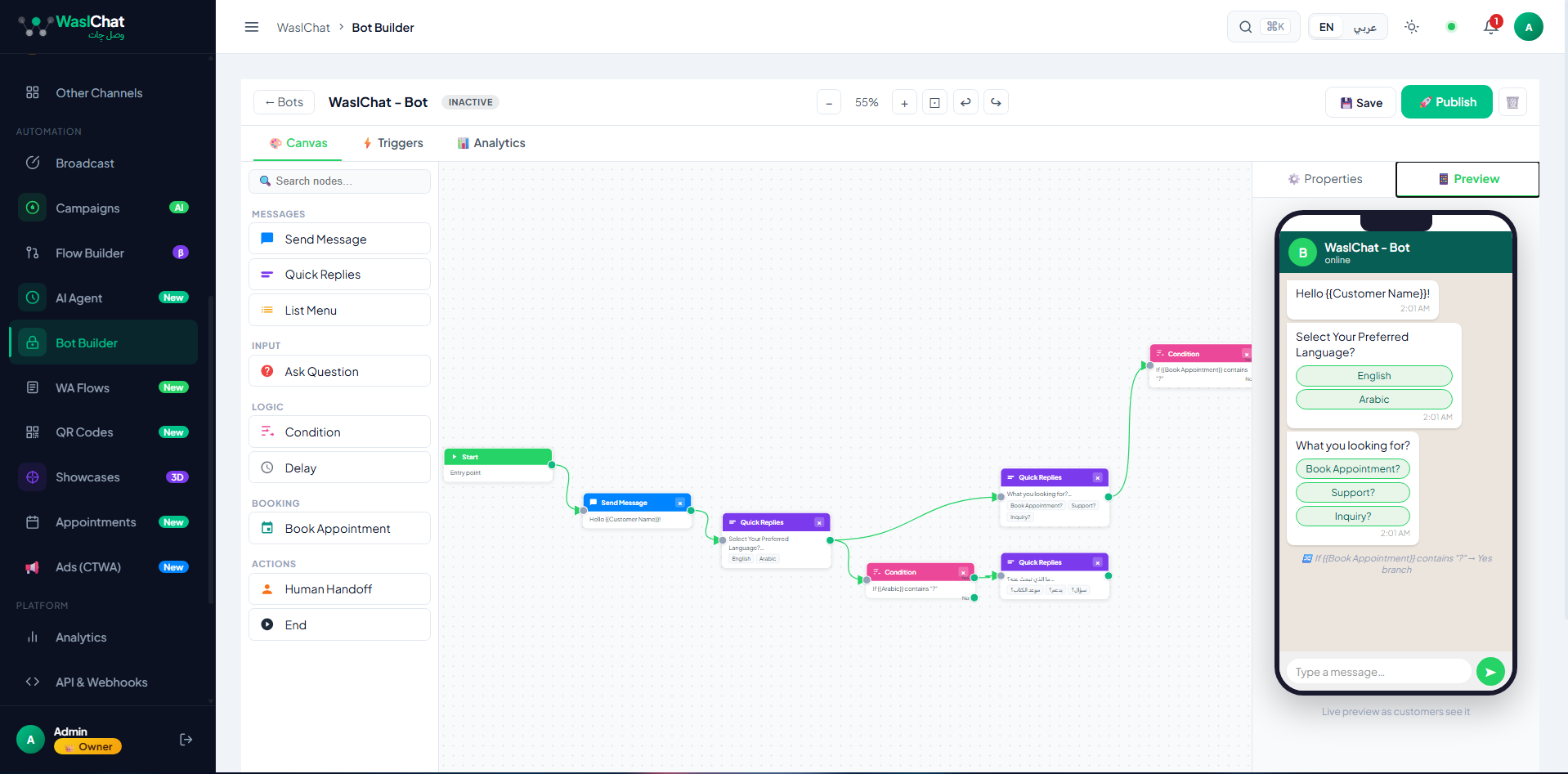The width and height of the screenshot is (1568, 774).
Task: Select the Delay node type
Action: pos(339,468)
